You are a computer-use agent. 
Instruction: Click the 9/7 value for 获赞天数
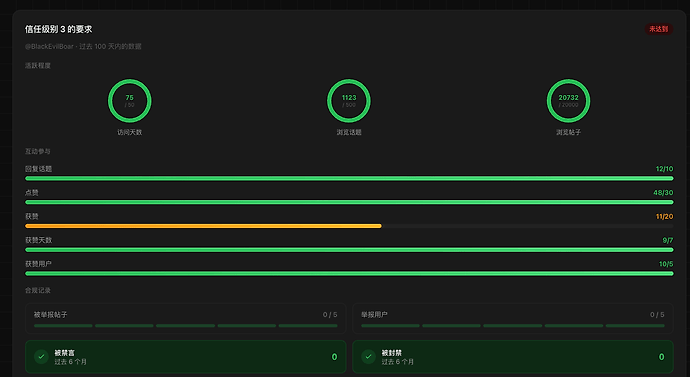point(668,240)
